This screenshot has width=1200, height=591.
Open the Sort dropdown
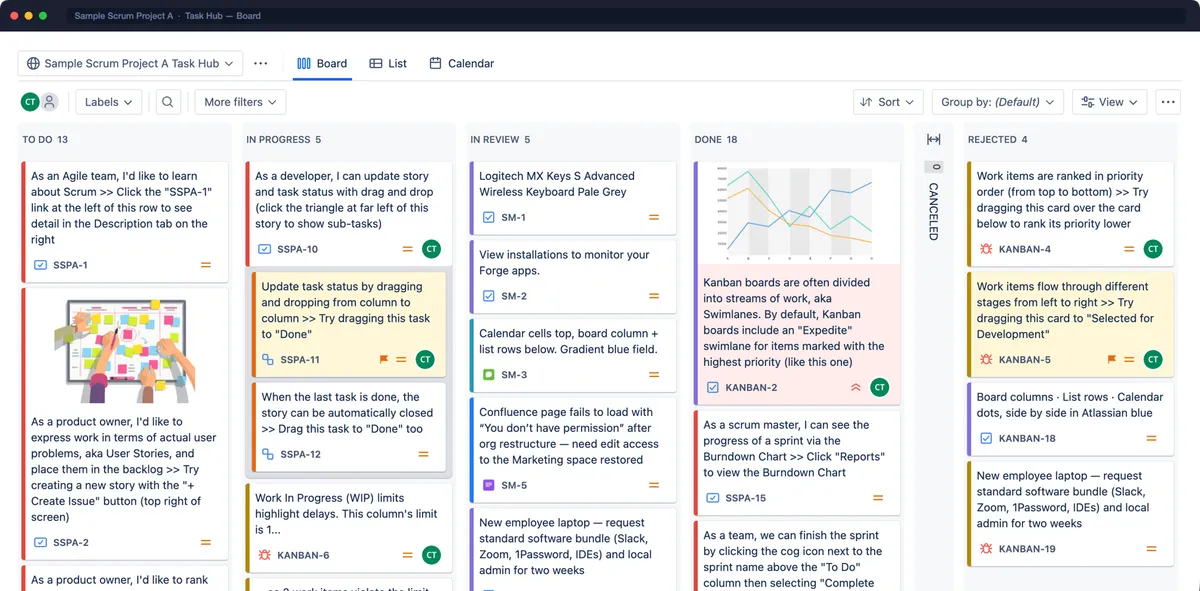click(888, 102)
